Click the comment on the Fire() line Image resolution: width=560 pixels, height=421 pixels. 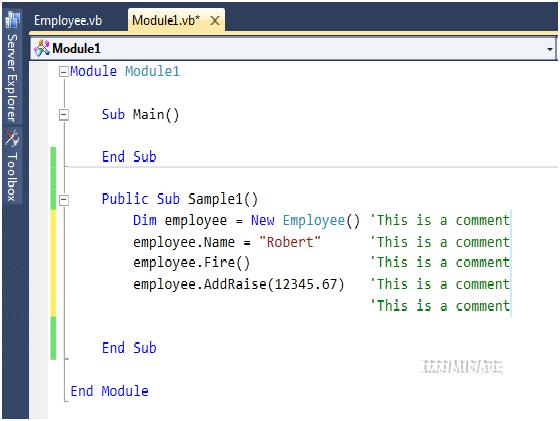440,262
